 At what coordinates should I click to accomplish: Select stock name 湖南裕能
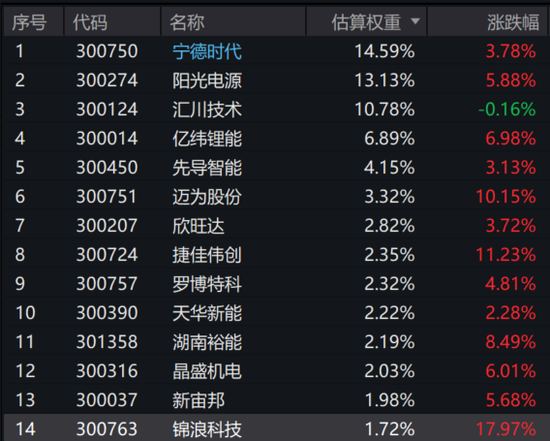(x=207, y=342)
